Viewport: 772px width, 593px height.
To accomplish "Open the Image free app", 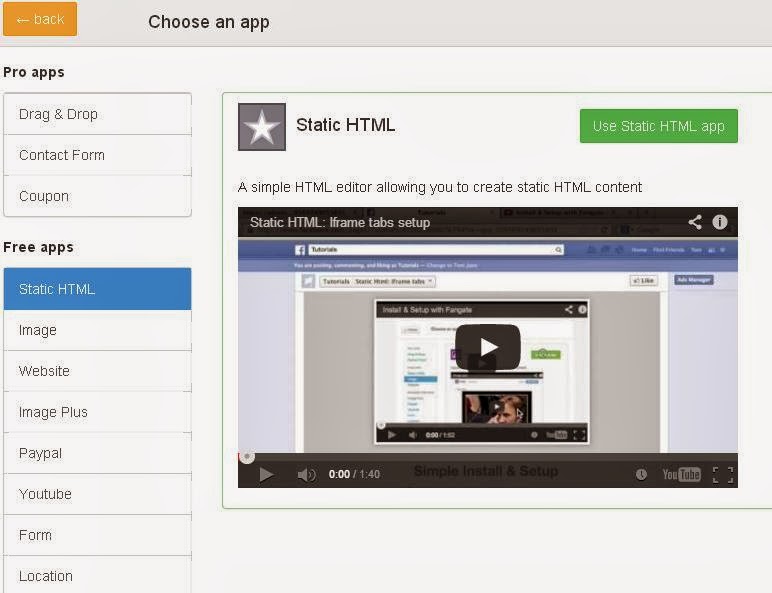I will 97,330.
